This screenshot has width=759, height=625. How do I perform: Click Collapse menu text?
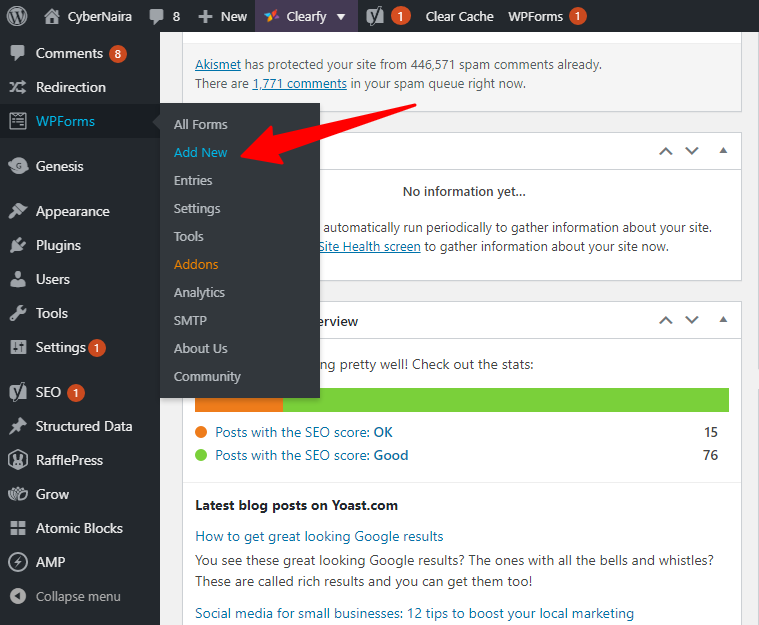click(78, 596)
